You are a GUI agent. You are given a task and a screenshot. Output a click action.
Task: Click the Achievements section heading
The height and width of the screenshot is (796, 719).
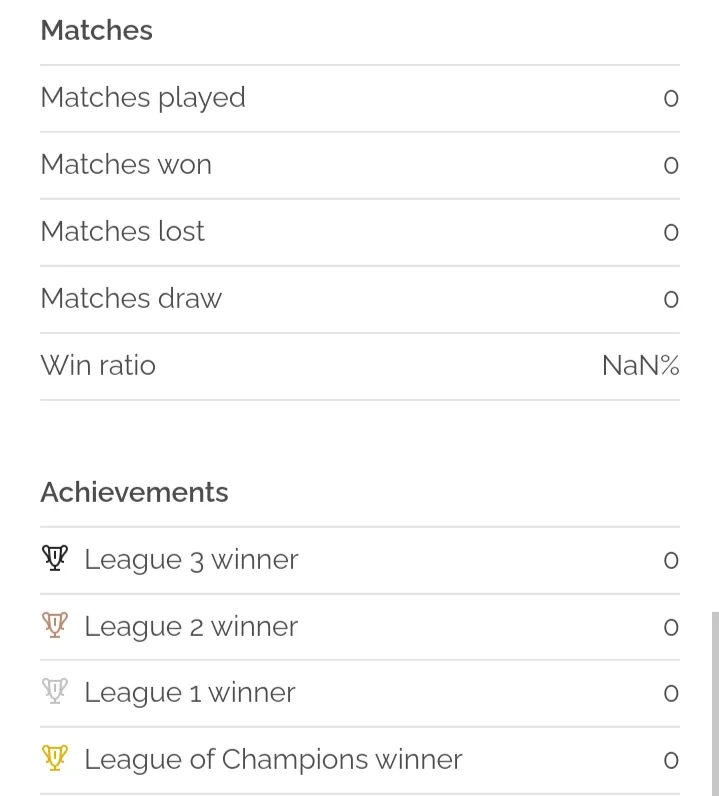tap(135, 492)
